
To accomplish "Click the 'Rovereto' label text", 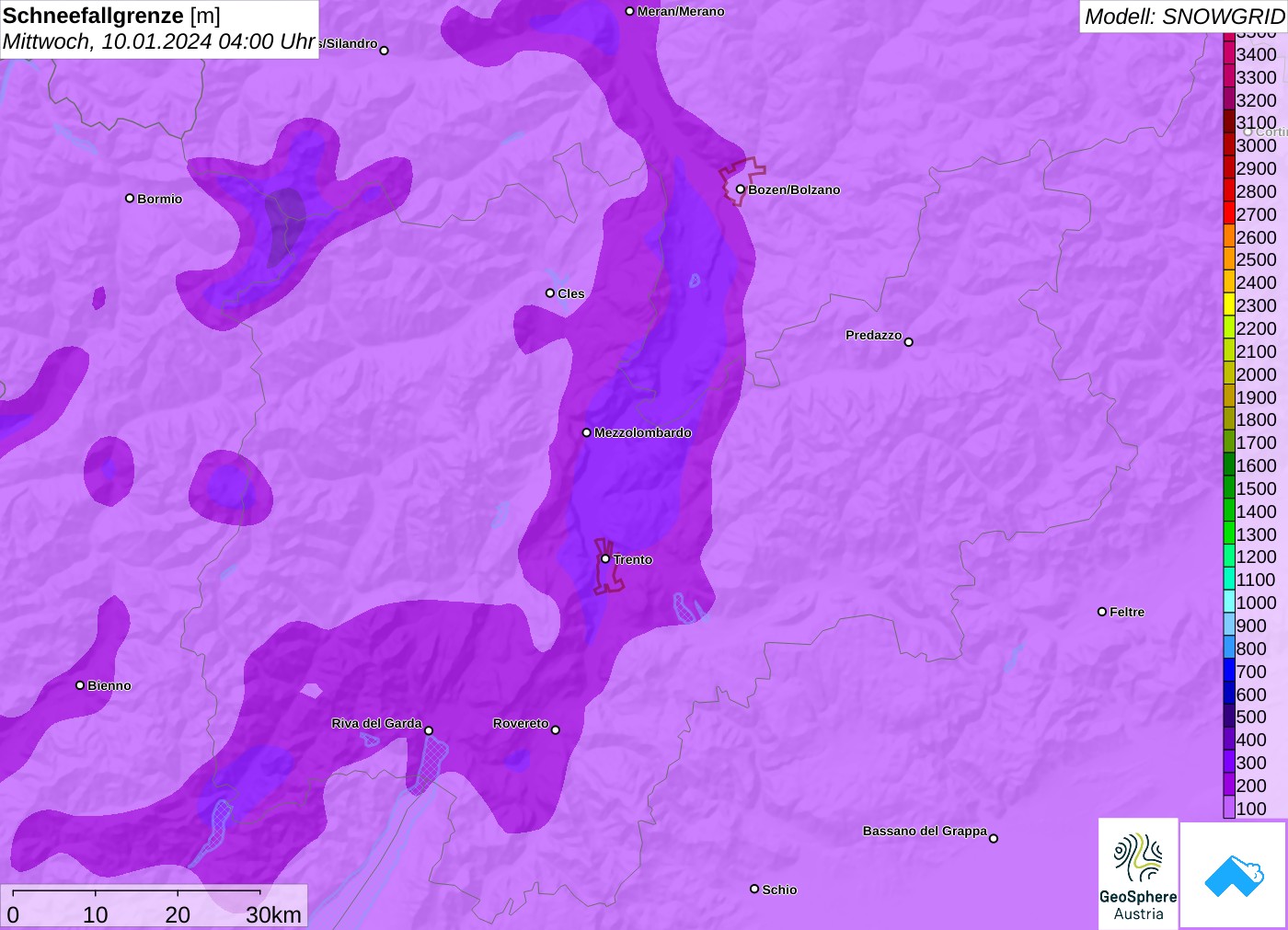I will [x=521, y=723].
